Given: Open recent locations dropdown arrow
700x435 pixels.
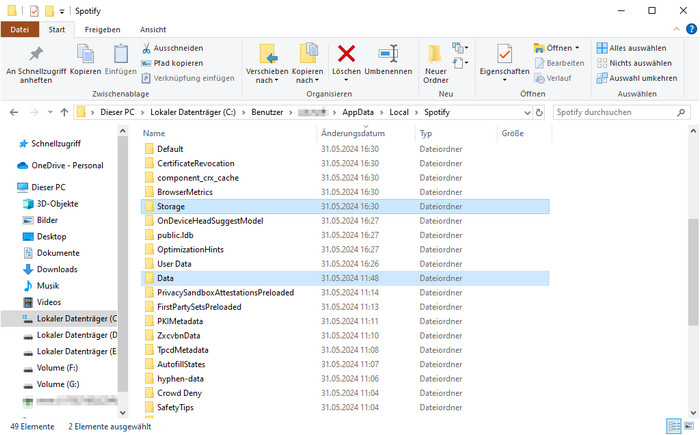Looking at the screenshot, I should 50,112.
